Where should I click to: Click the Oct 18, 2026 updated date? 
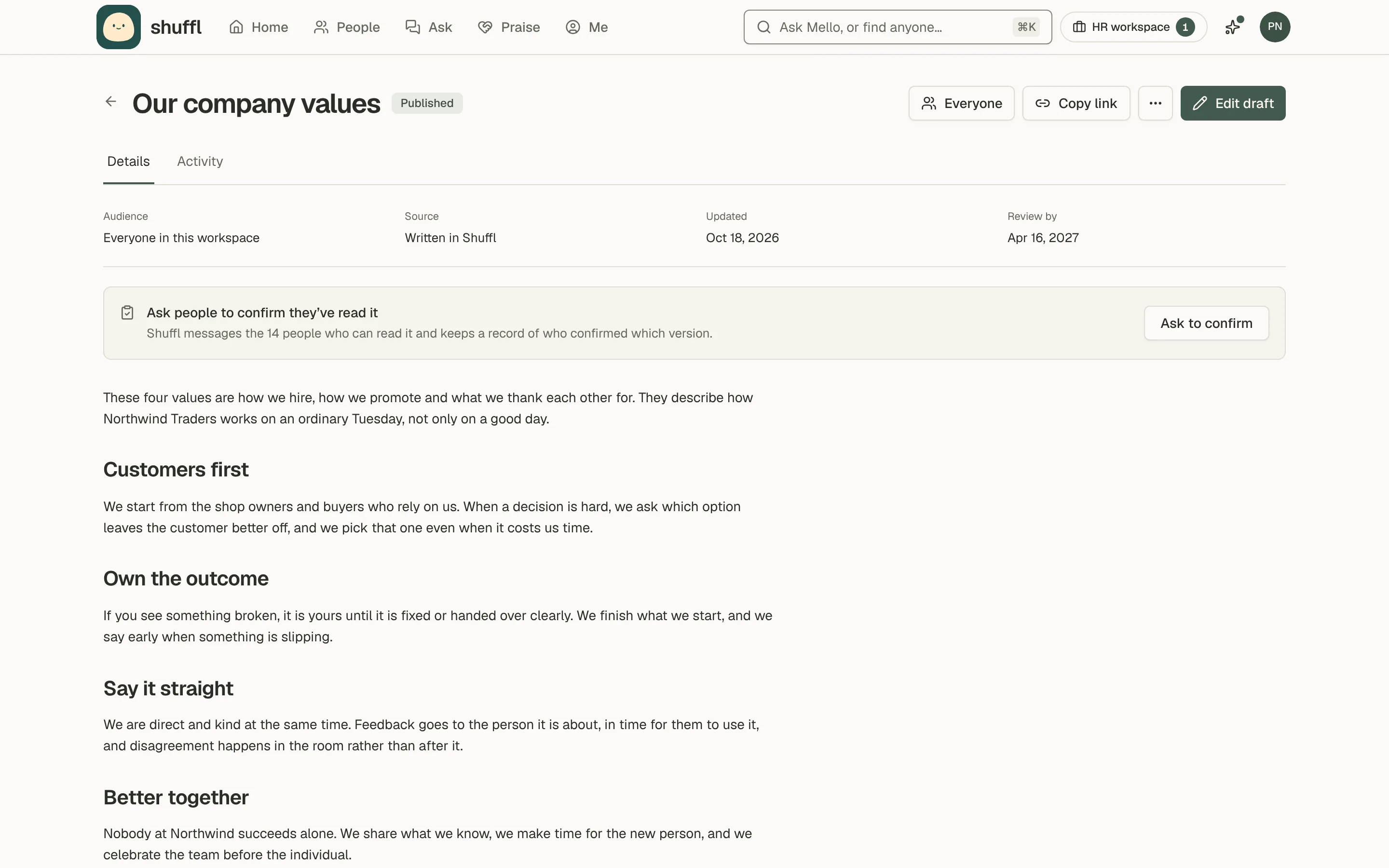point(742,238)
